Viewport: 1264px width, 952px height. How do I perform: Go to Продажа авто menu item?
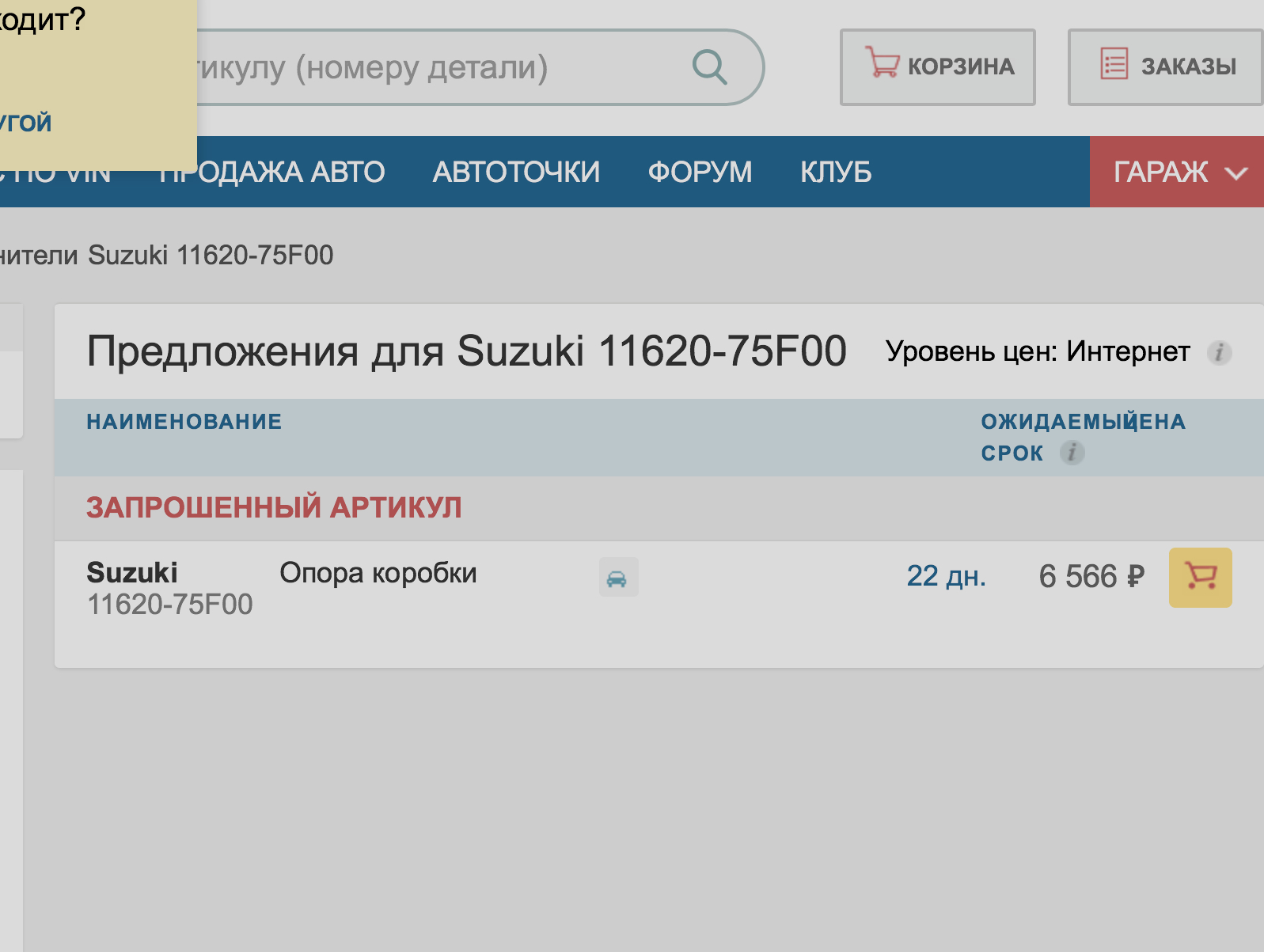tap(271, 172)
